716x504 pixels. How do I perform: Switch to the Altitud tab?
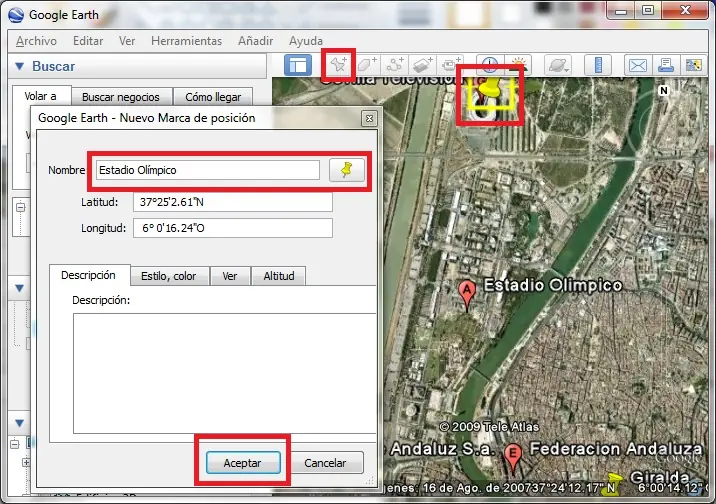coord(279,276)
